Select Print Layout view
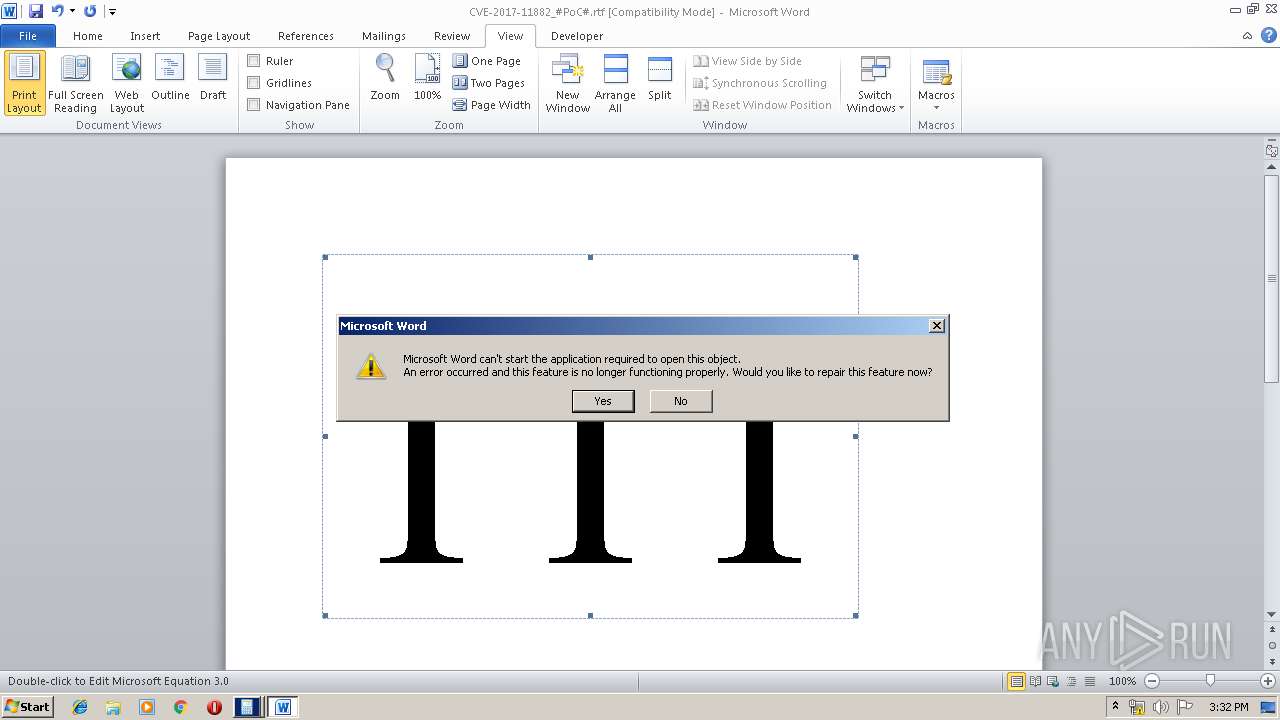1280x720 pixels. tap(24, 84)
